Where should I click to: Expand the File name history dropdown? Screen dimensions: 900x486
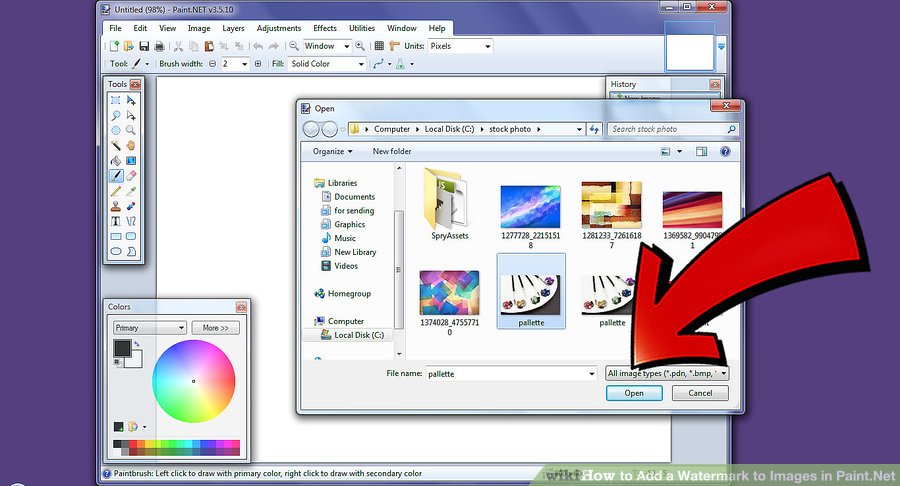[592, 374]
